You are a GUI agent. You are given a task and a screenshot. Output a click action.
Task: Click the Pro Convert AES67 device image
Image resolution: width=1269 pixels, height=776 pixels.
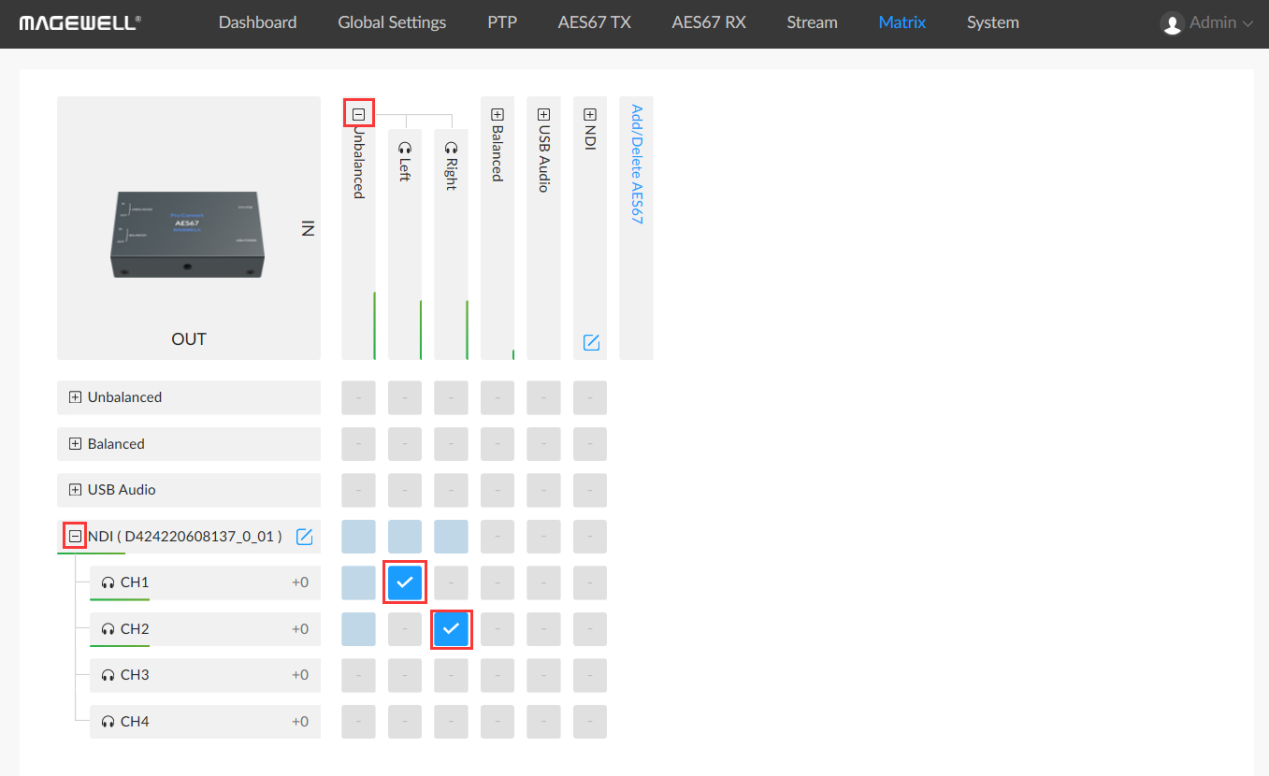[x=188, y=233]
